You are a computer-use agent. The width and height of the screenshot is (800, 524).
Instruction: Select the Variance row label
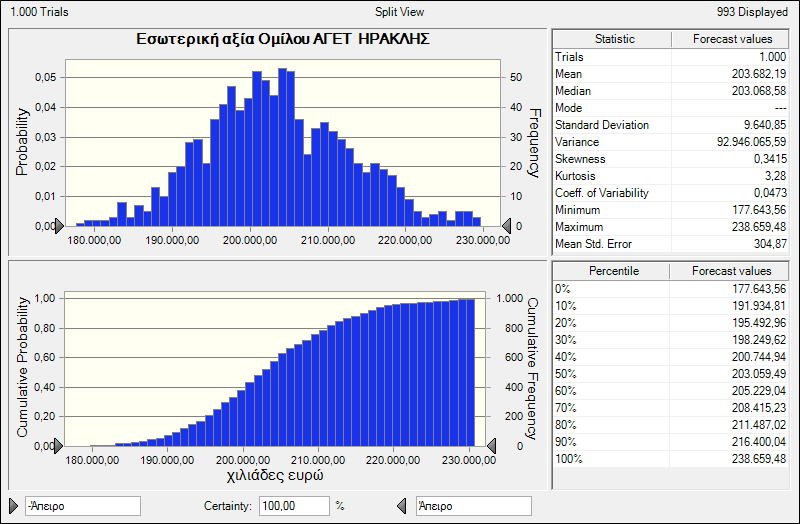pos(577,142)
